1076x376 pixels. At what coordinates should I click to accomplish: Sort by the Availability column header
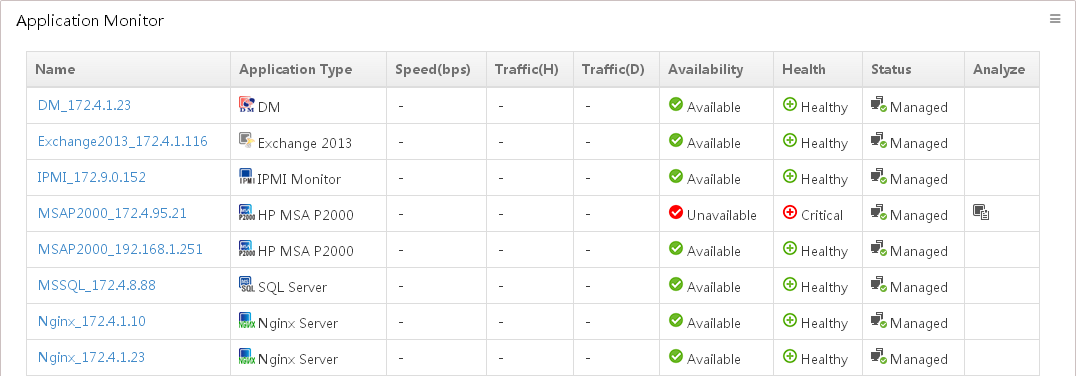[x=705, y=69]
